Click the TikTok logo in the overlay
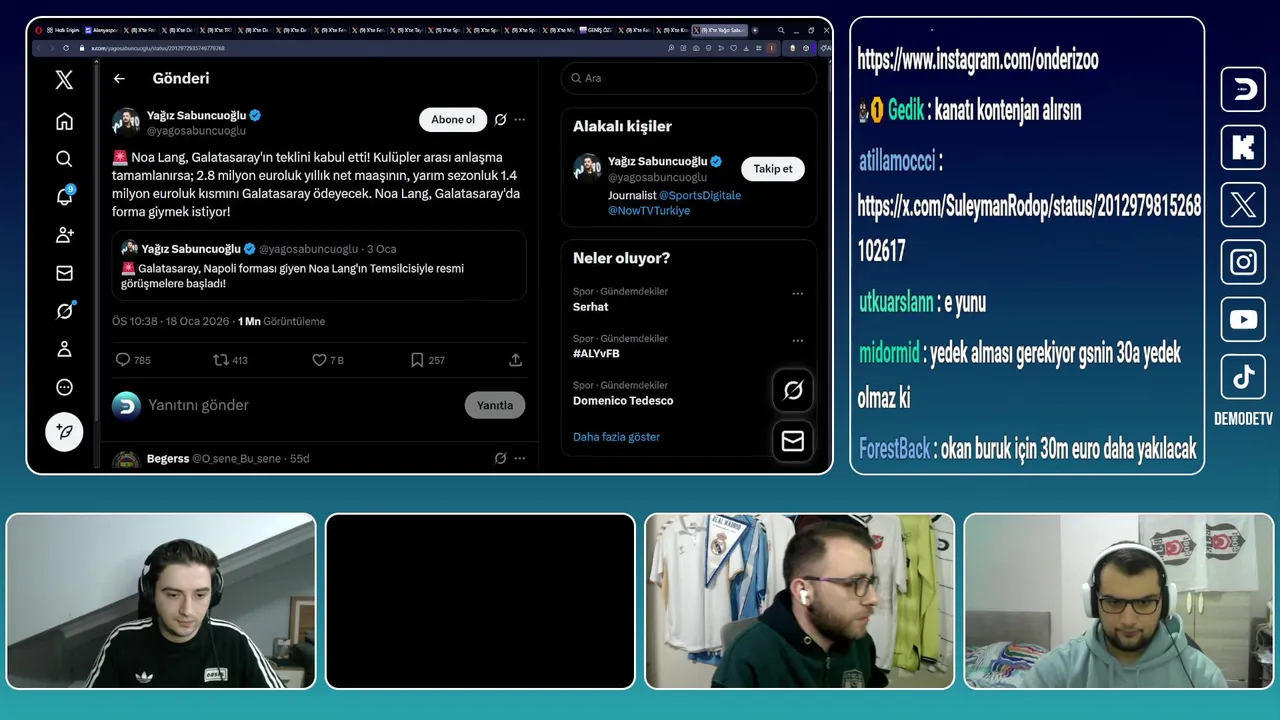 [1243, 377]
